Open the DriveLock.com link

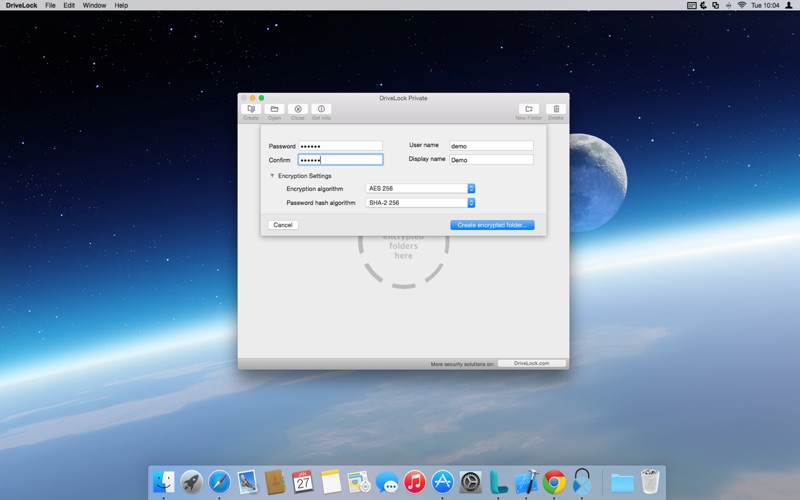pos(532,363)
